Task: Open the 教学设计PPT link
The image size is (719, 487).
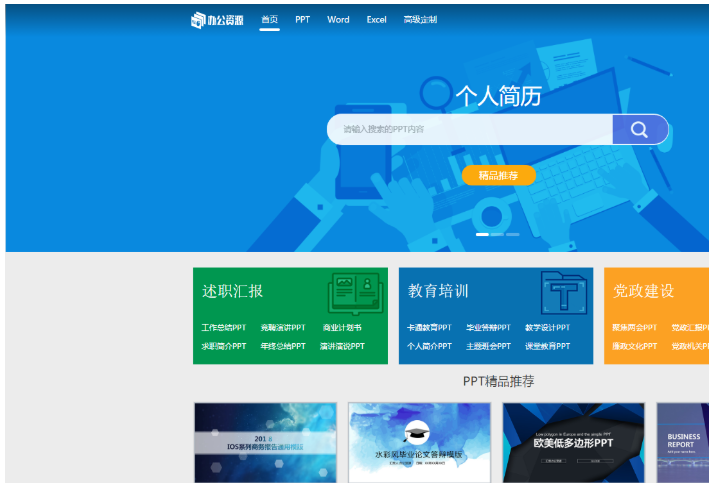Action: coord(548,327)
